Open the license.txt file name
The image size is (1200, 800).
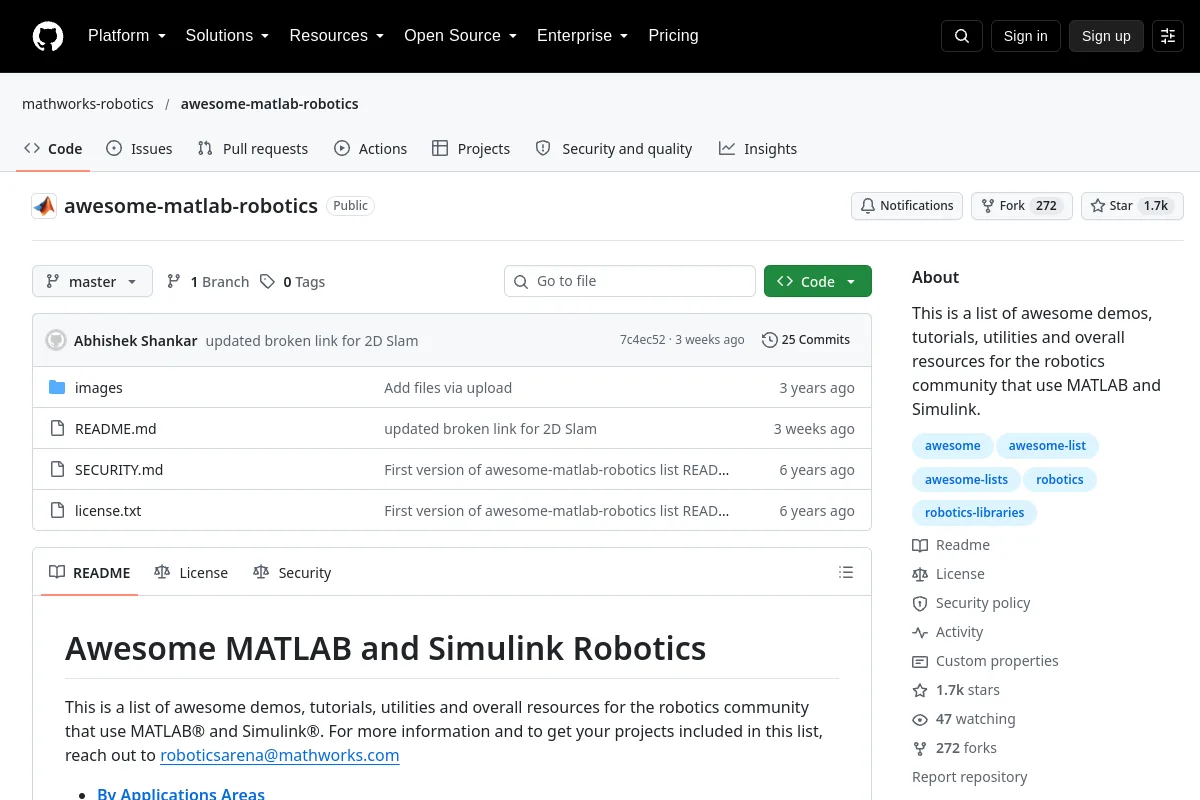coord(108,511)
